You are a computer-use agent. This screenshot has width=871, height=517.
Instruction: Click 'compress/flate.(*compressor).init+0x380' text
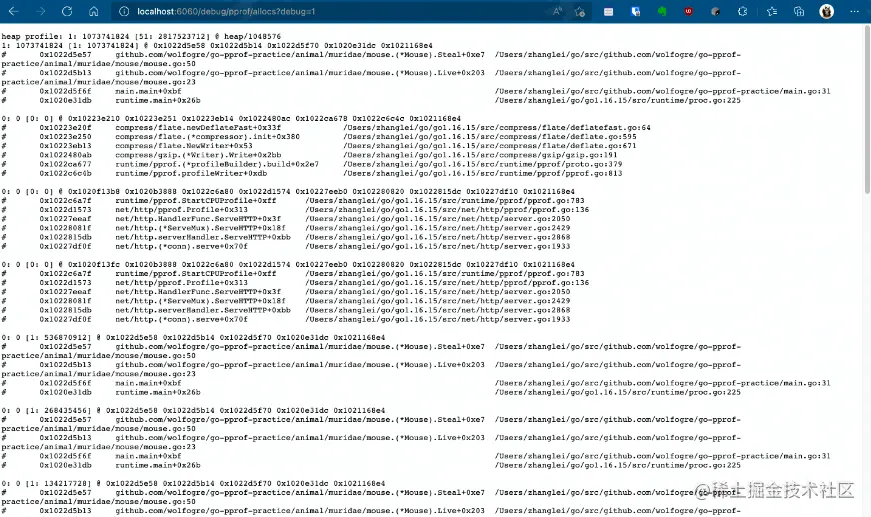coord(207,137)
